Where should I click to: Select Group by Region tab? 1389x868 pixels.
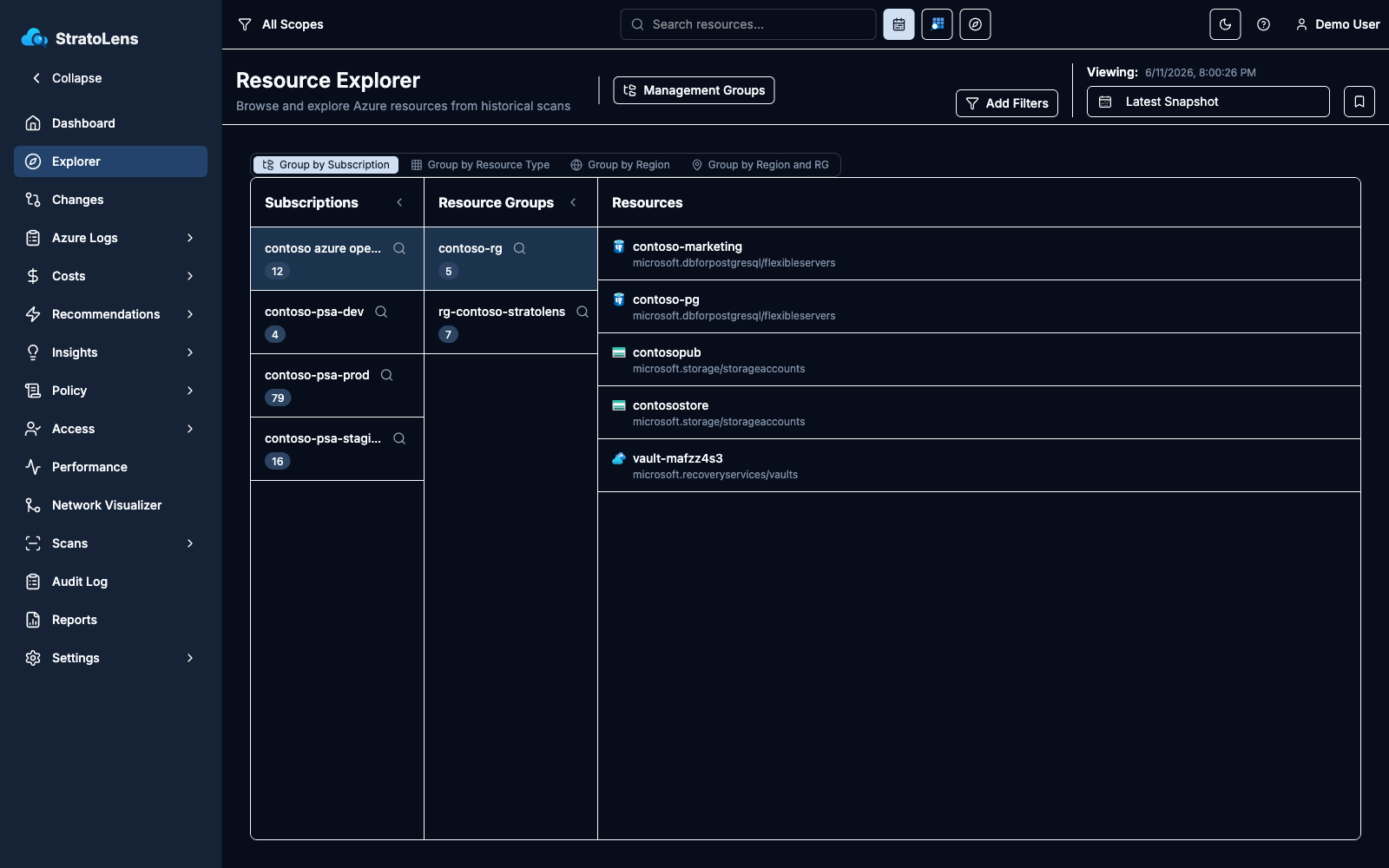point(620,165)
